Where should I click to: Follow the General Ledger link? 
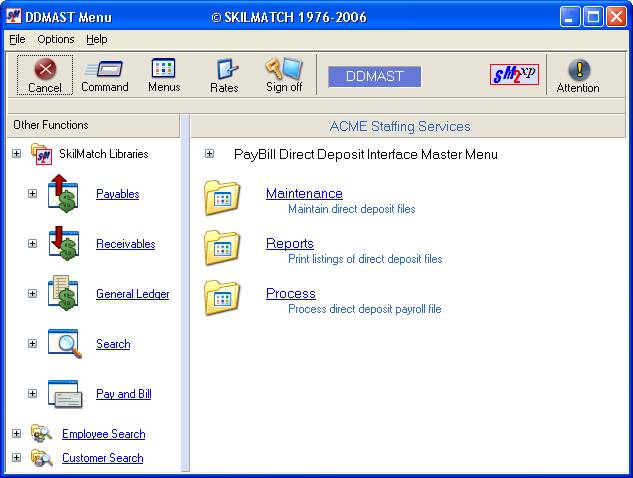click(x=132, y=294)
